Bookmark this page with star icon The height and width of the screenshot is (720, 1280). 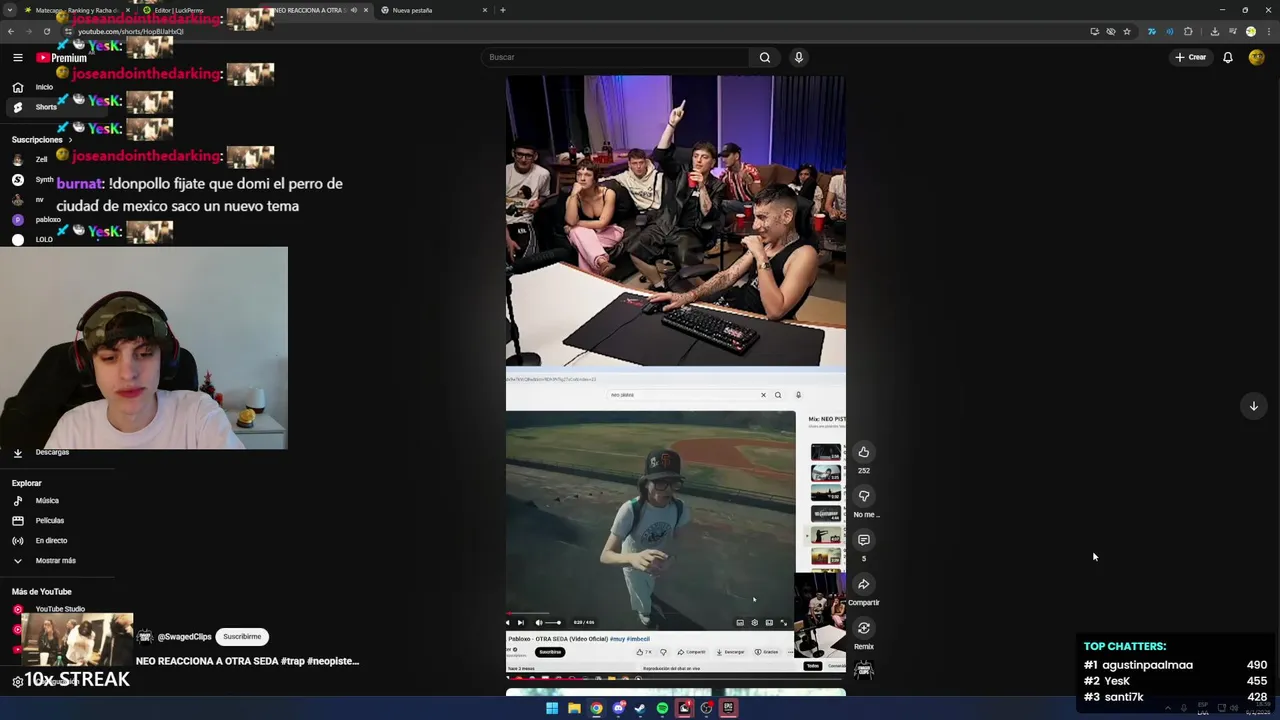(1127, 31)
